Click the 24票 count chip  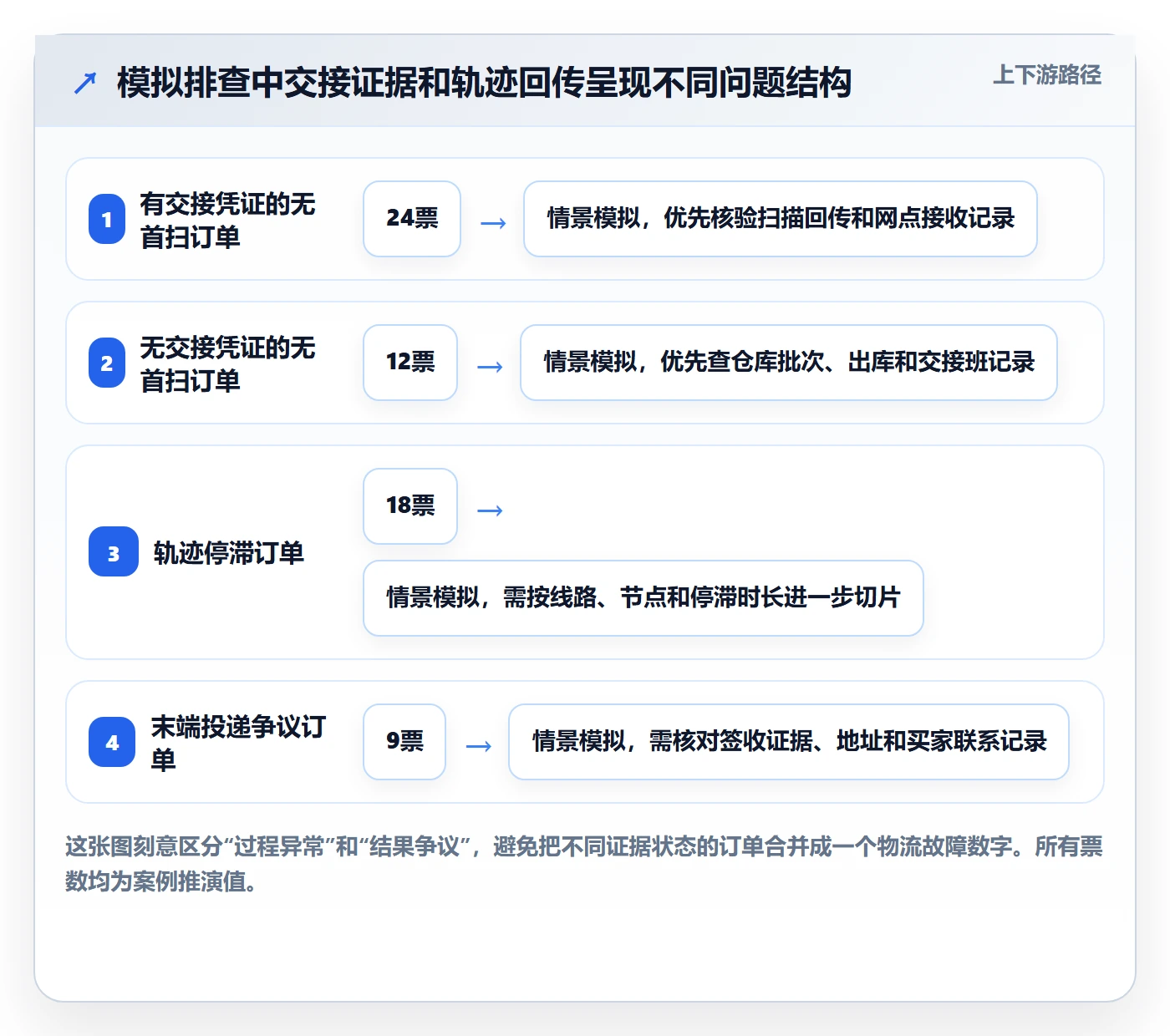[412, 219]
